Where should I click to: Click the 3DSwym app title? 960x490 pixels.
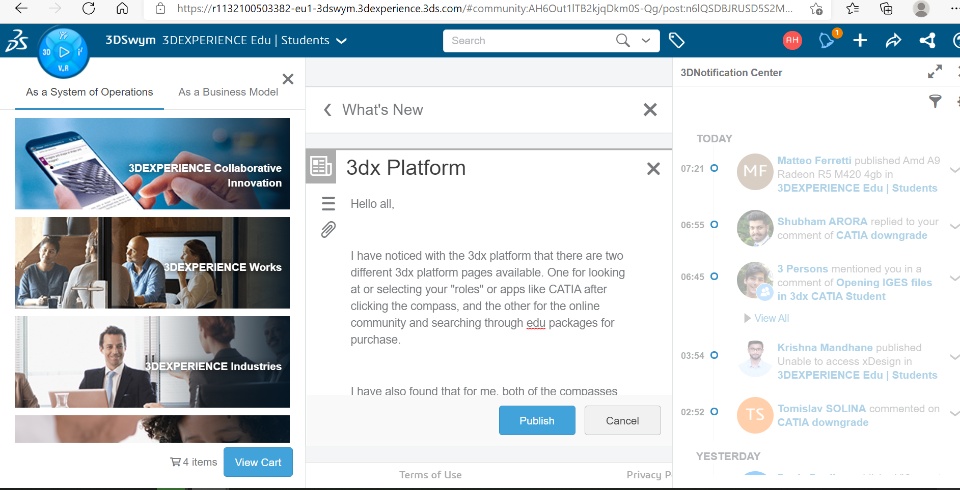(x=130, y=40)
